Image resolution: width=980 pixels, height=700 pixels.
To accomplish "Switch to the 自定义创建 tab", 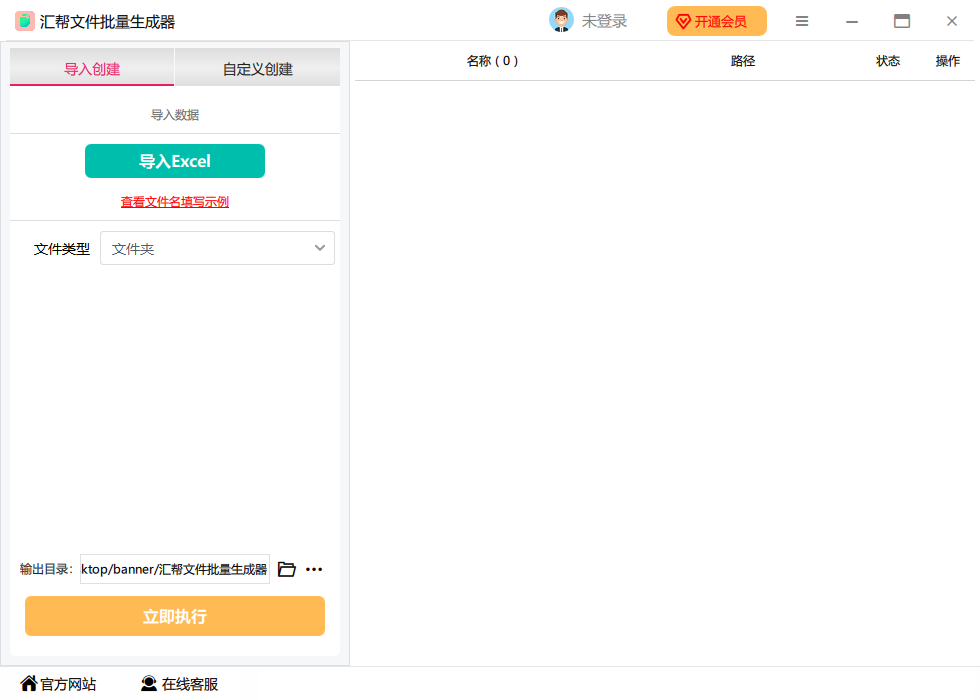I will coord(258,69).
